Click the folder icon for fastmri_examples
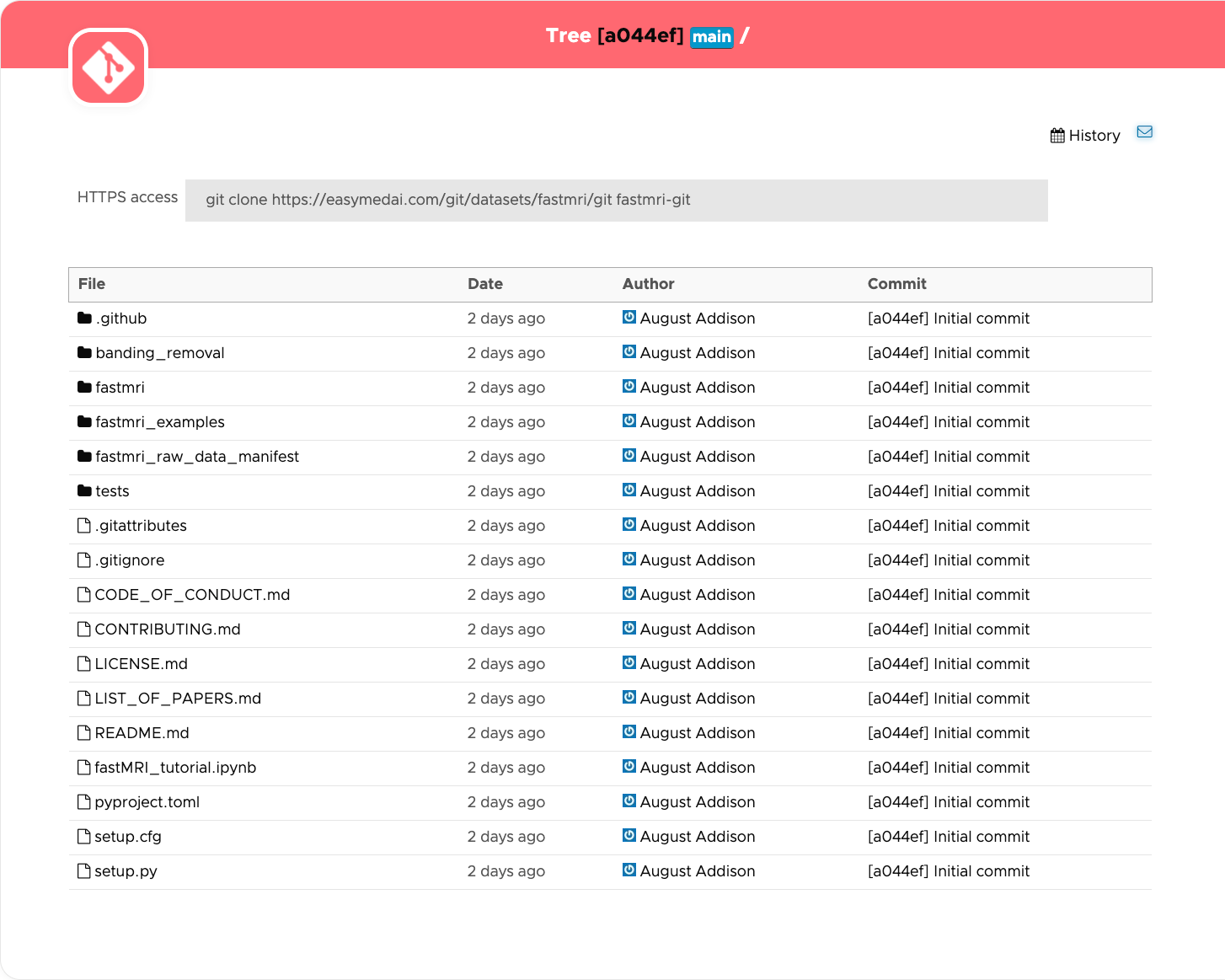Screen dimensions: 1225x980 click(84, 421)
